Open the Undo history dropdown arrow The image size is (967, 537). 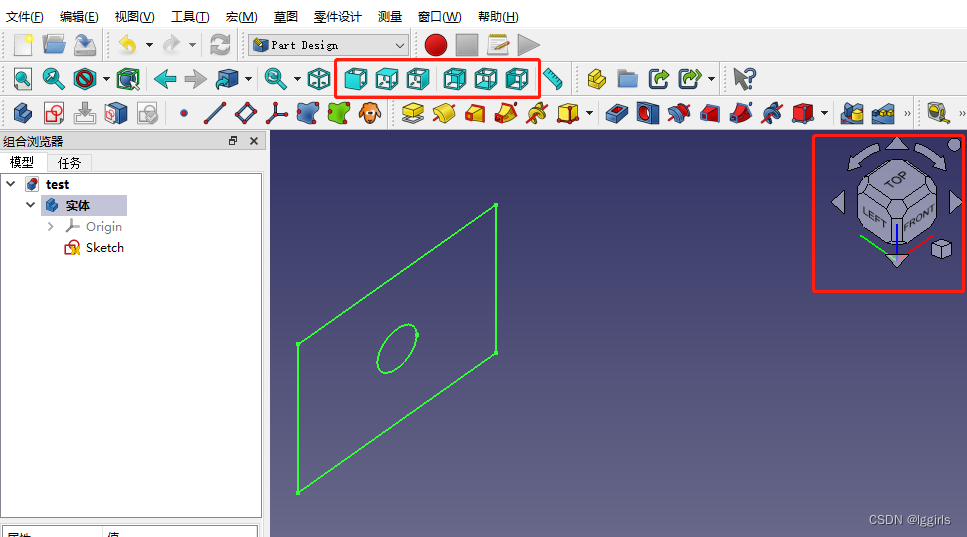149,45
